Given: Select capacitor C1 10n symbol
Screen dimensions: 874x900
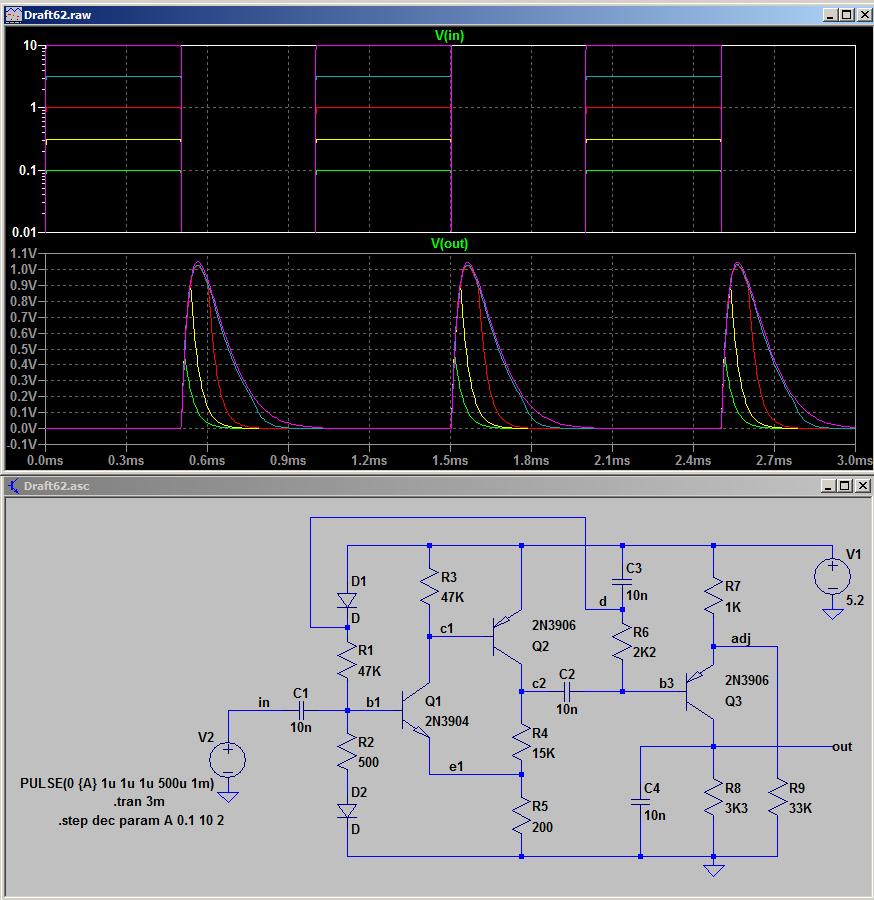Looking at the screenshot, I should [301, 711].
